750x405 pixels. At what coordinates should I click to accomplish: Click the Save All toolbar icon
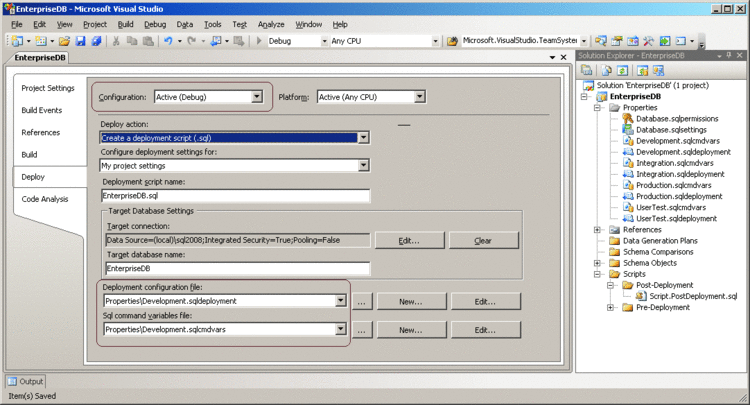point(96,41)
